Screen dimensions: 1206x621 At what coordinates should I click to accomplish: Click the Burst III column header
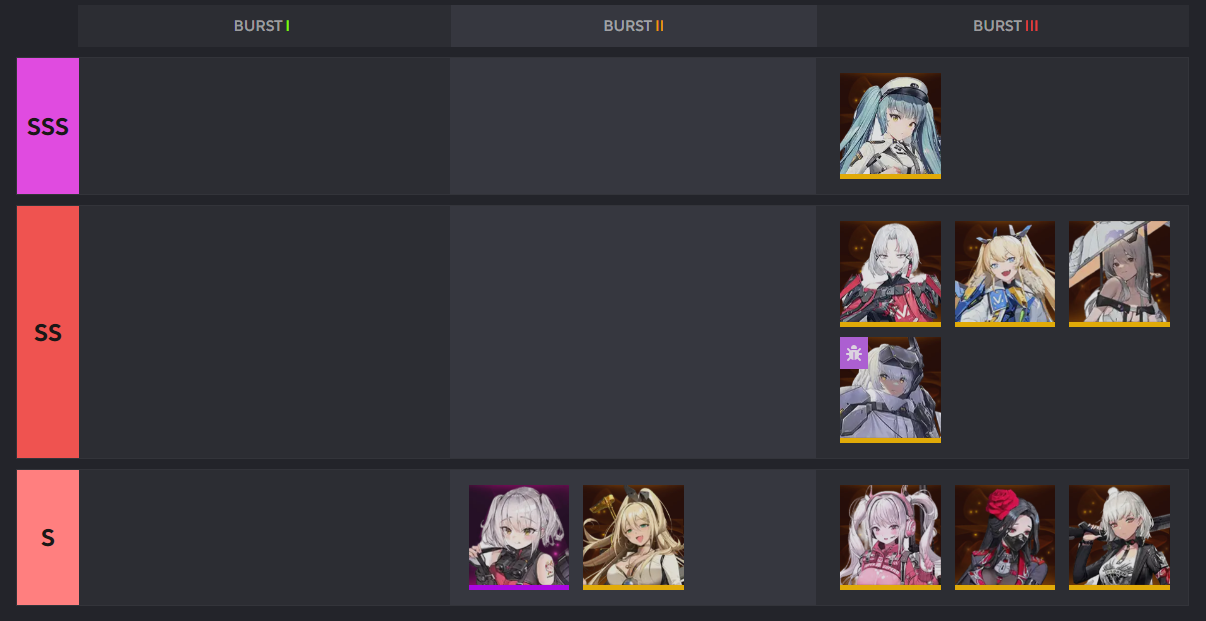coord(1003,26)
